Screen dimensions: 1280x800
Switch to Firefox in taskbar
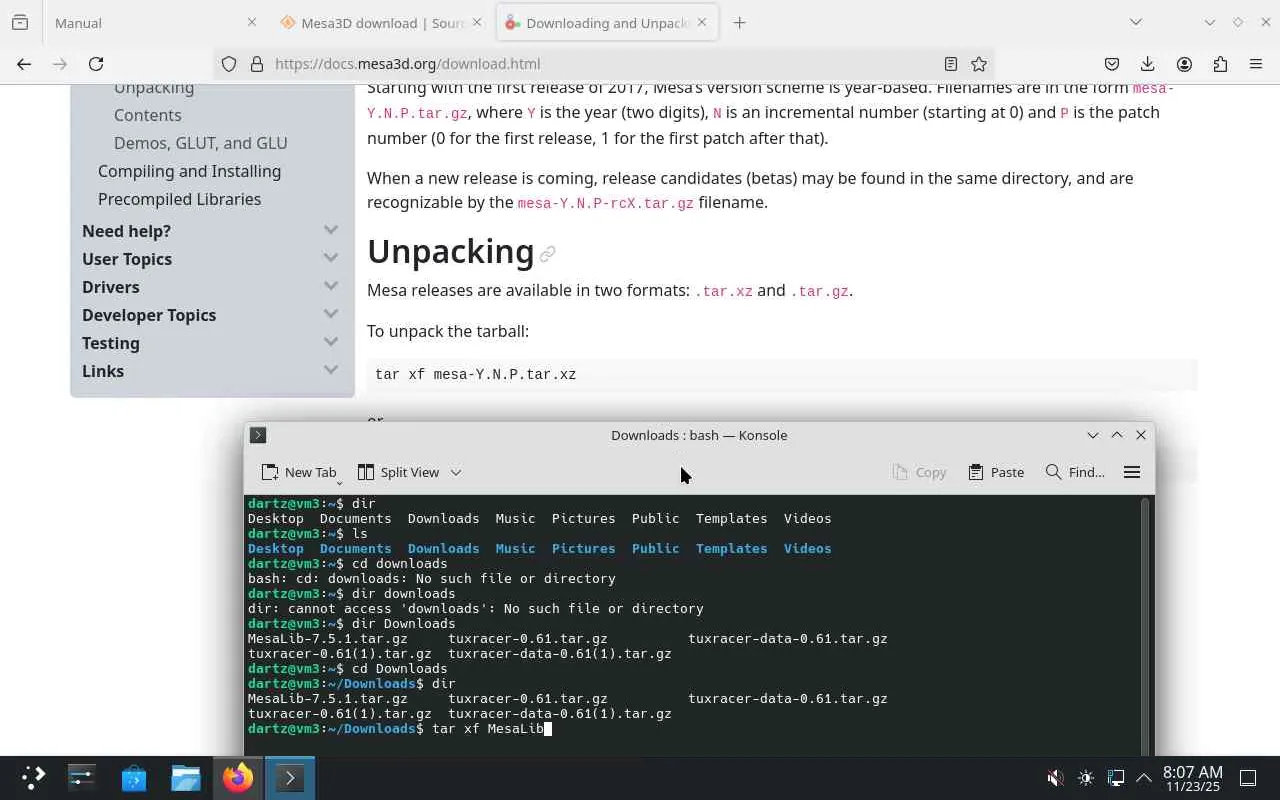coord(238,777)
